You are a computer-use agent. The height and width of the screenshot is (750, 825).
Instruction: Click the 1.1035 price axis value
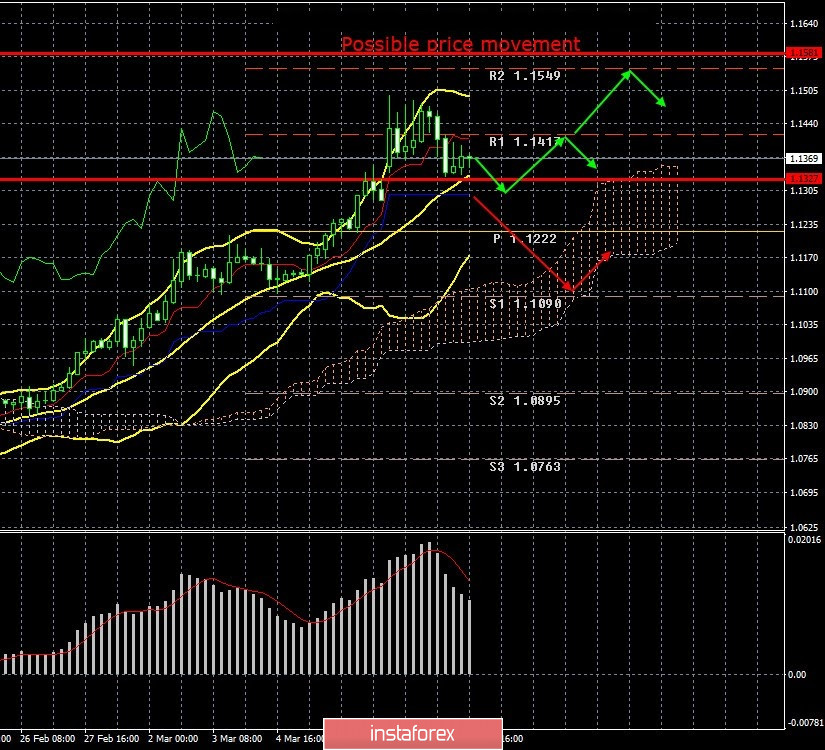click(804, 325)
